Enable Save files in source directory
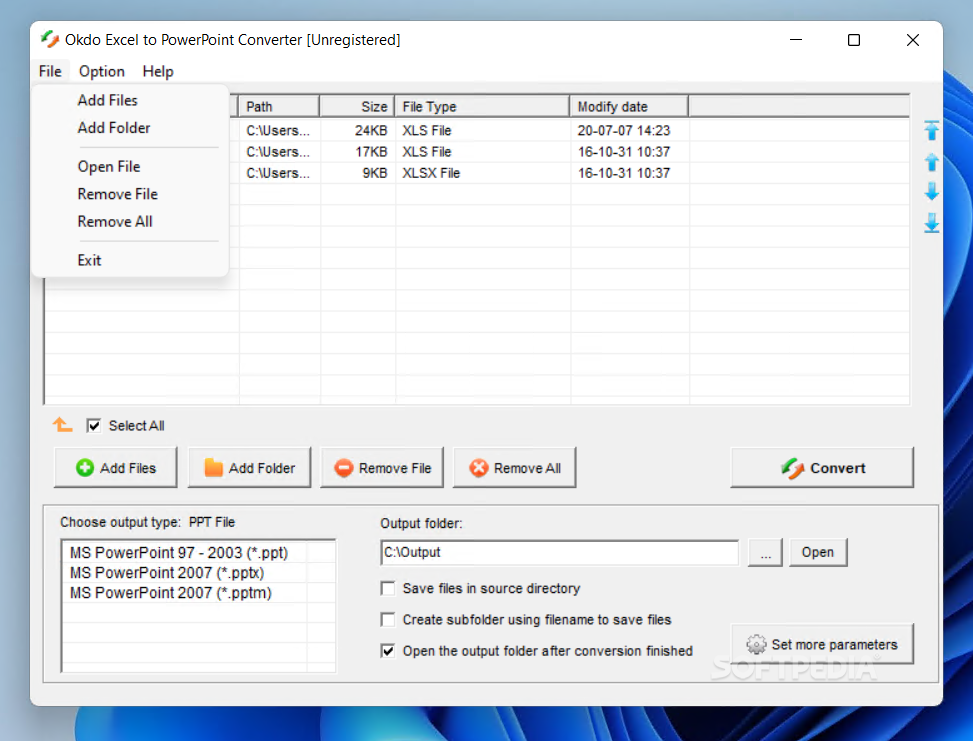Viewport: 973px width, 741px height. pos(388,588)
